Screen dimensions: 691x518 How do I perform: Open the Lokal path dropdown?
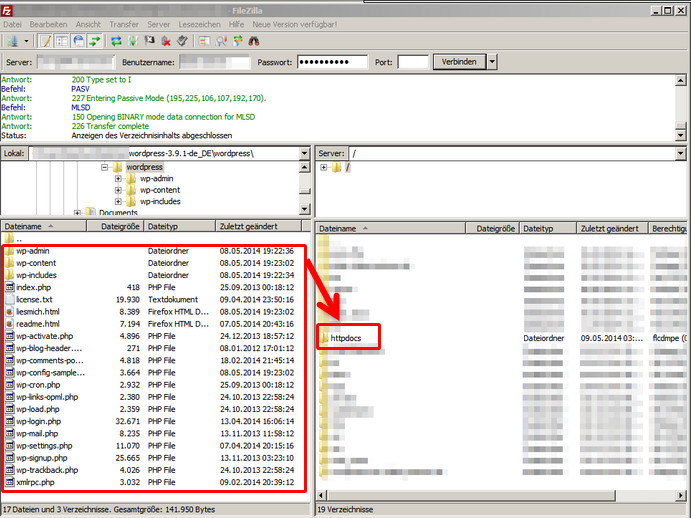coord(305,153)
